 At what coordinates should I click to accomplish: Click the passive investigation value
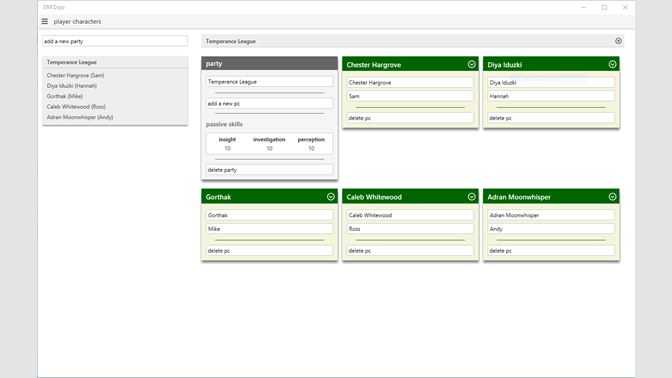pos(269,148)
